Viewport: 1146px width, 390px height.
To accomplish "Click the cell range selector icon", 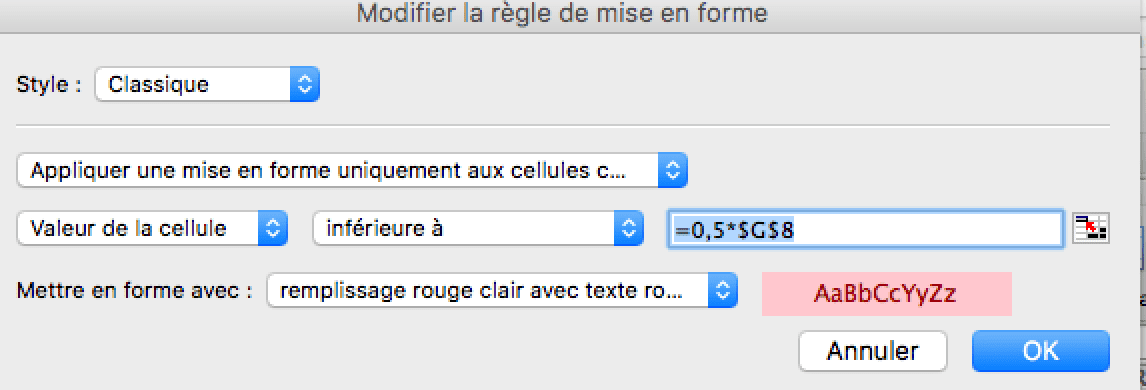I will pyautogui.click(x=1090, y=229).
